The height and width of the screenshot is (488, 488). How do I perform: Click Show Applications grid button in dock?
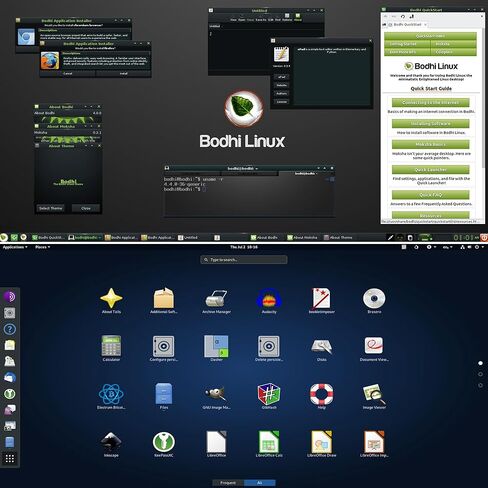click(10, 458)
